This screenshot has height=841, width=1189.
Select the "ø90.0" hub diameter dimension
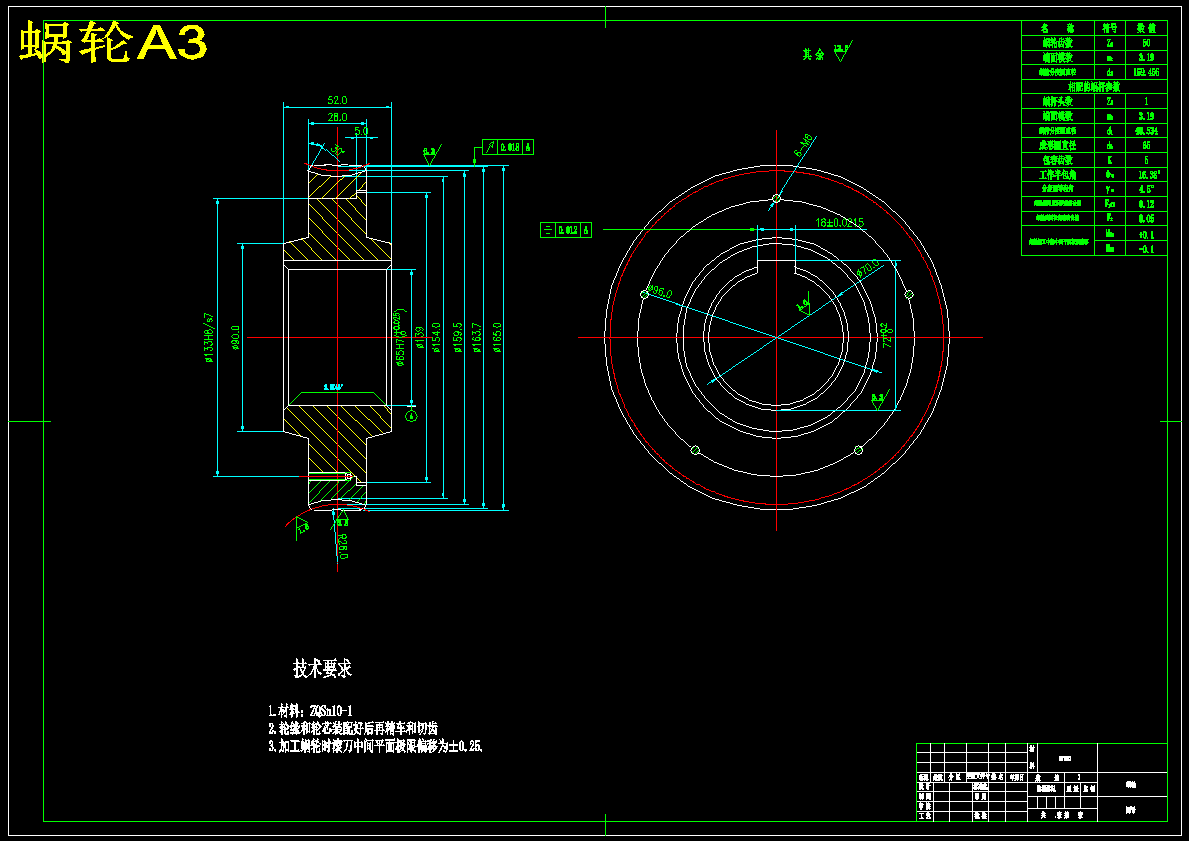(235, 337)
